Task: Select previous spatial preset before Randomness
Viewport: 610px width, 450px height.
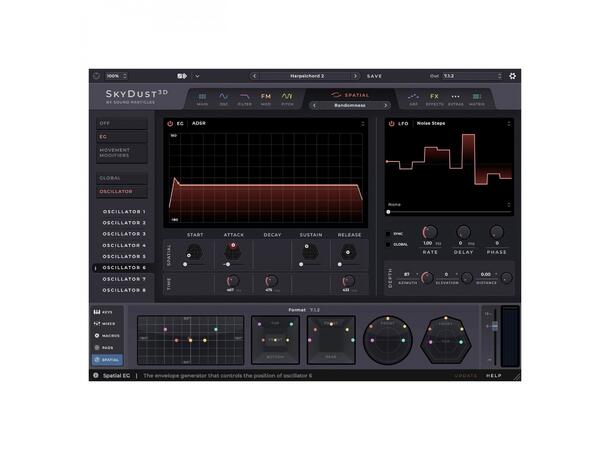Action: [314, 105]
